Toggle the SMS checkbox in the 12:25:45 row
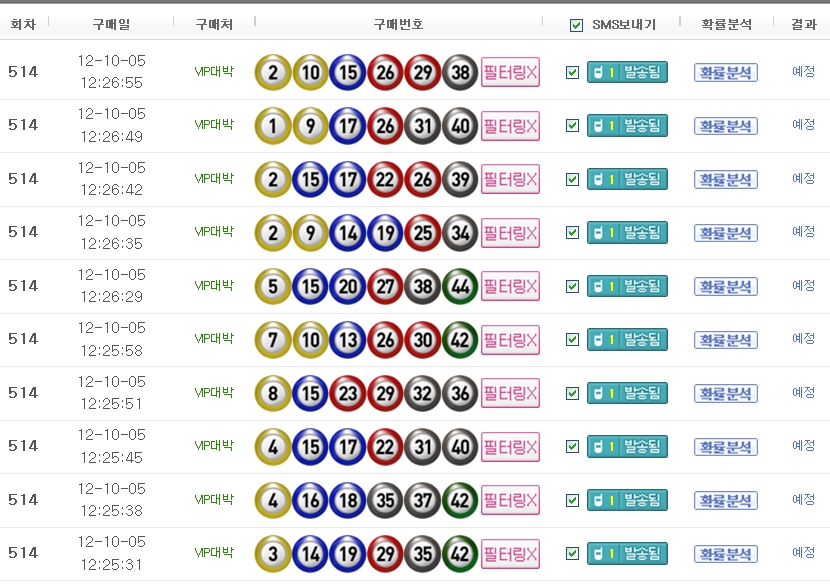 pos(572,446)
